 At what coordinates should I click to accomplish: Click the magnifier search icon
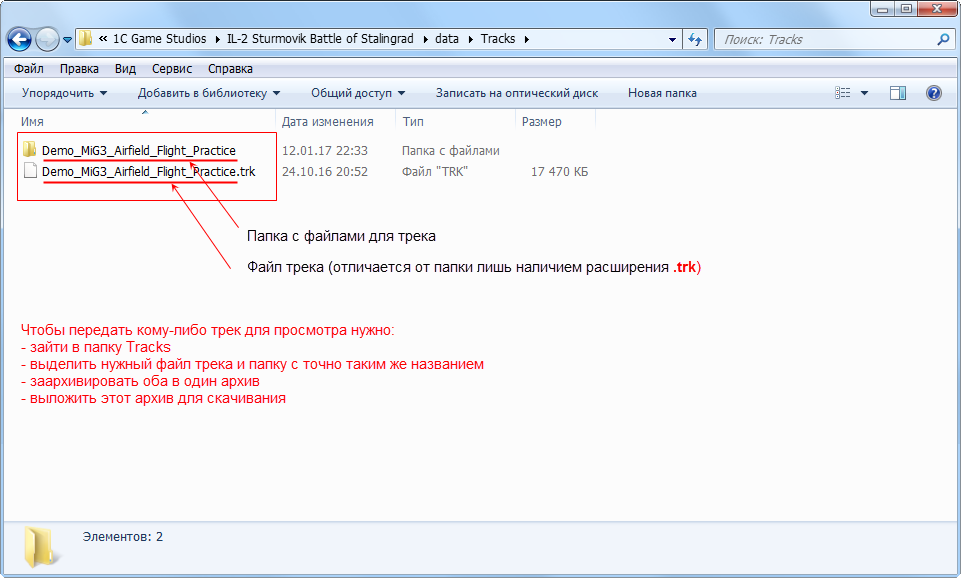click(943, 39)
